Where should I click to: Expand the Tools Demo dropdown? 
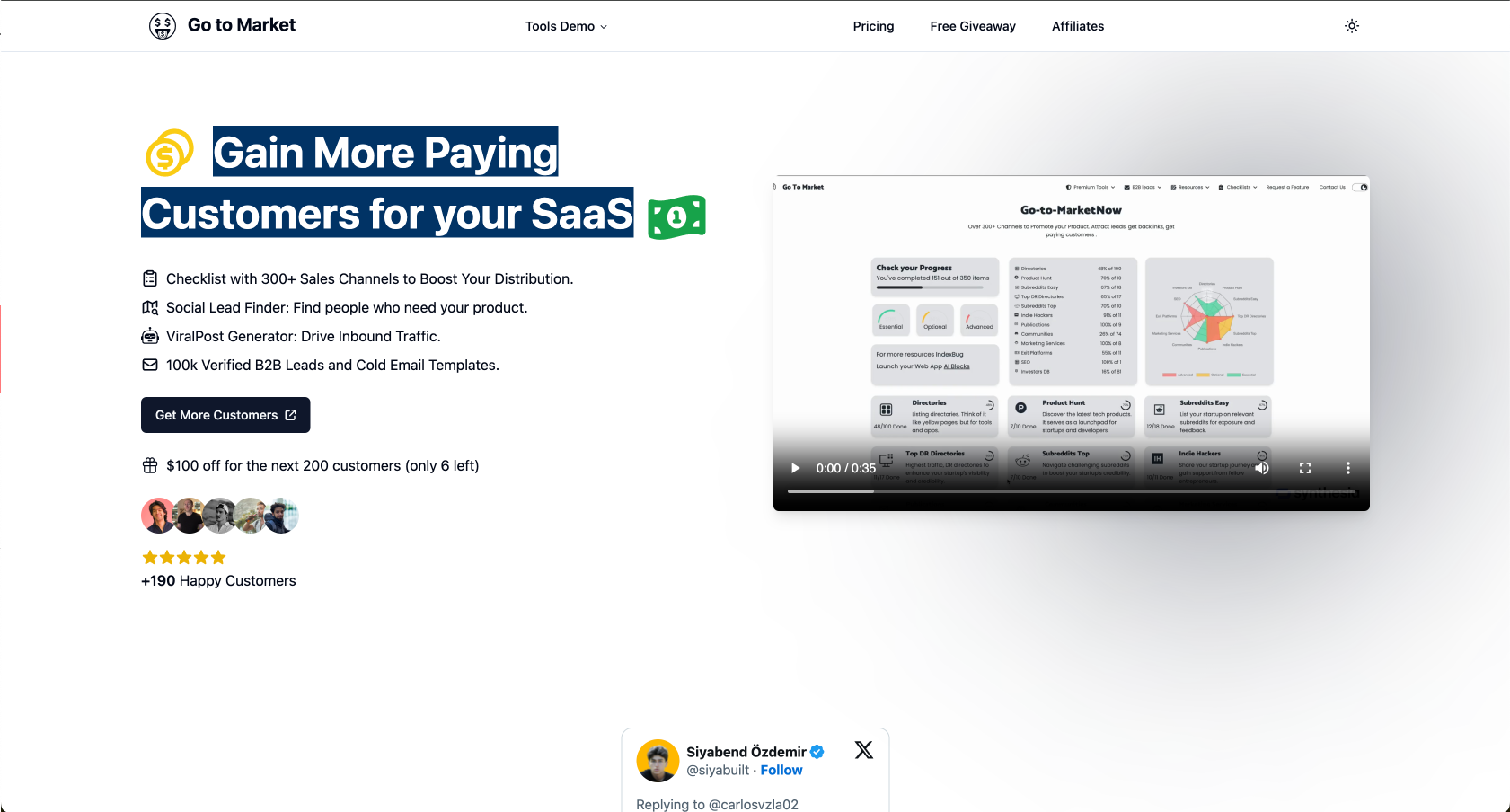[x=566, y=26]
